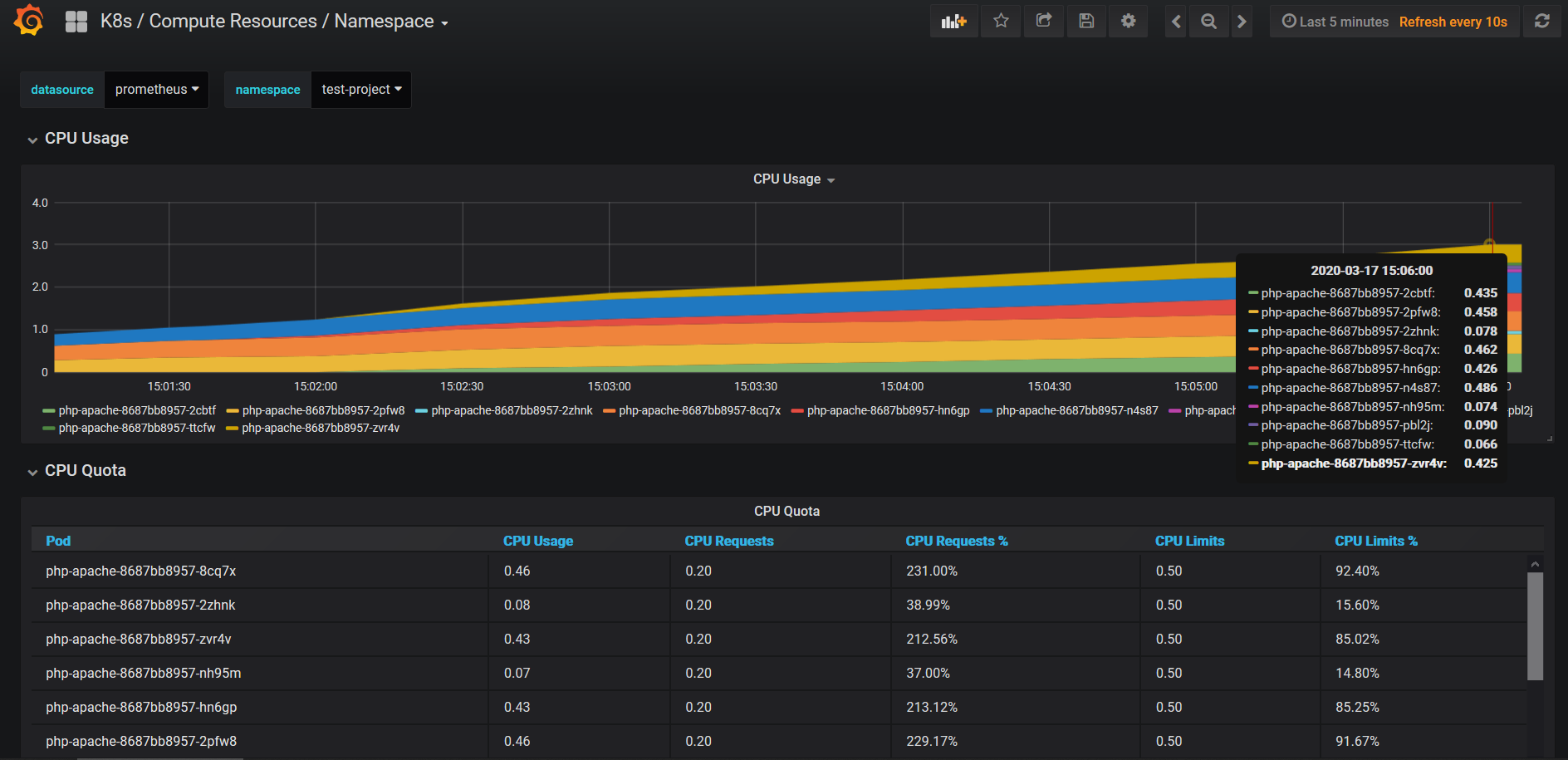Open dashboard settings gear

(x=1128, y=22)
